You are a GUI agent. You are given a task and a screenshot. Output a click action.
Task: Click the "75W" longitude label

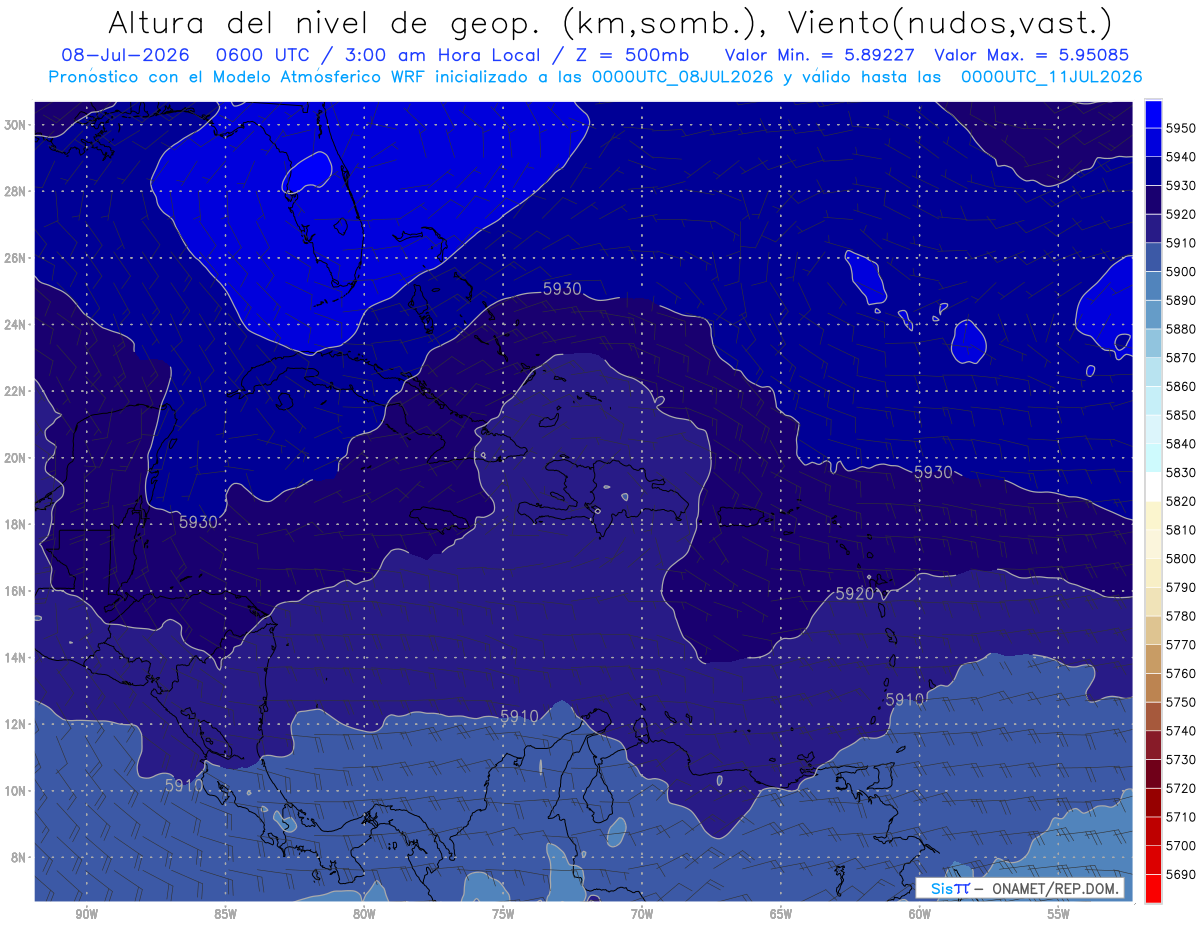coord(503,914)
